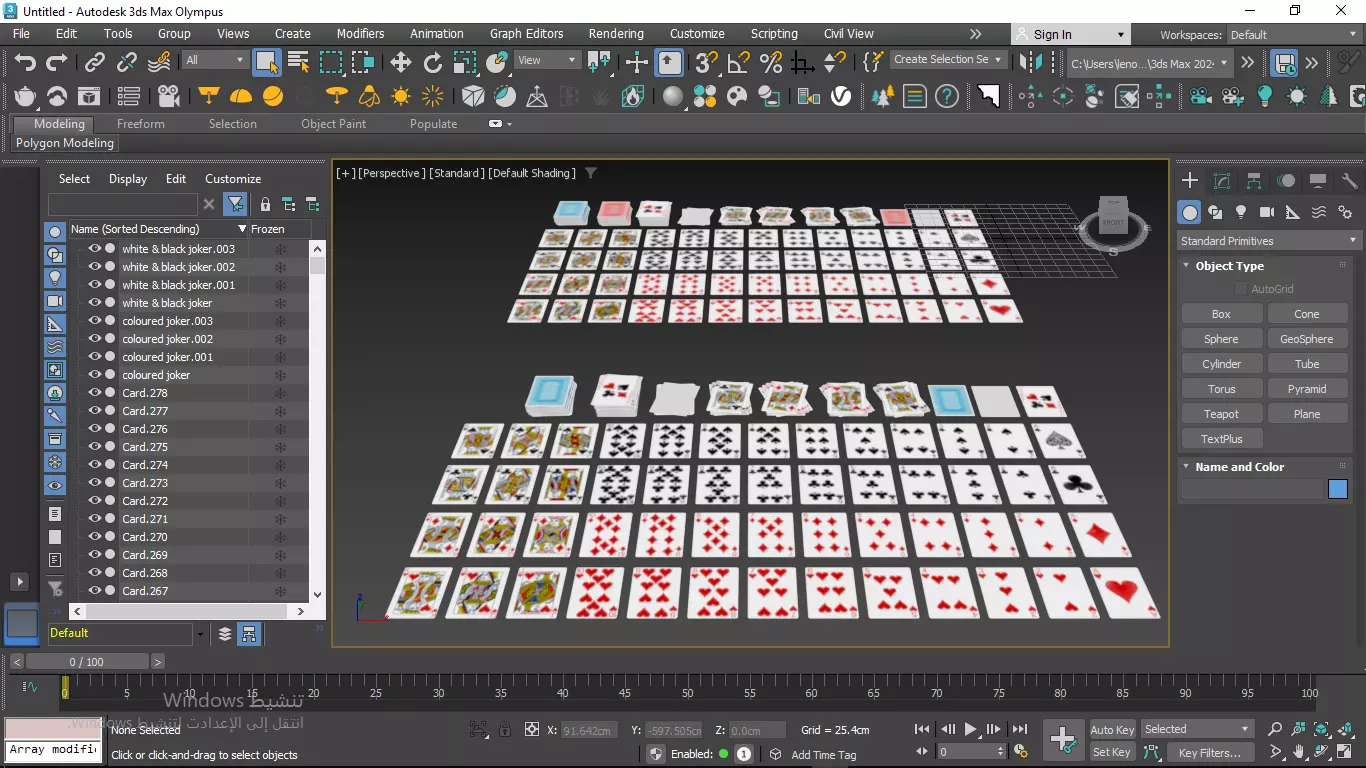Open the Modify panel tab
This screenshot has height=768, width=1366.
[1222, 181]
